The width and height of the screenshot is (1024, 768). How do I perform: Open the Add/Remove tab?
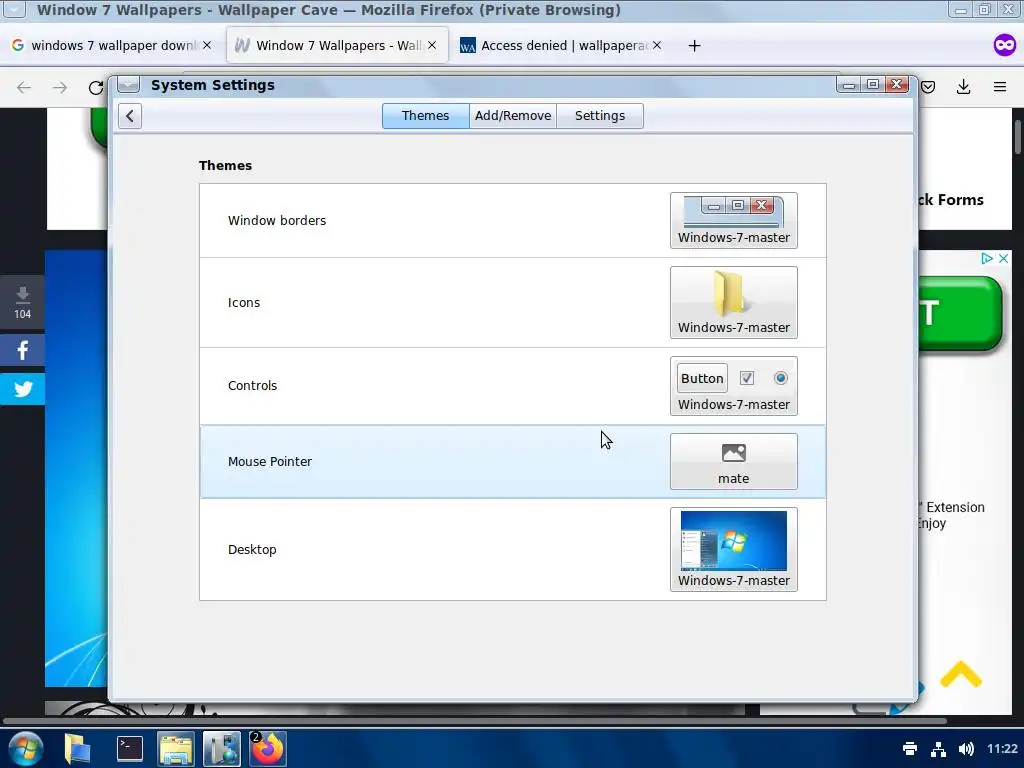coord(513,116)
